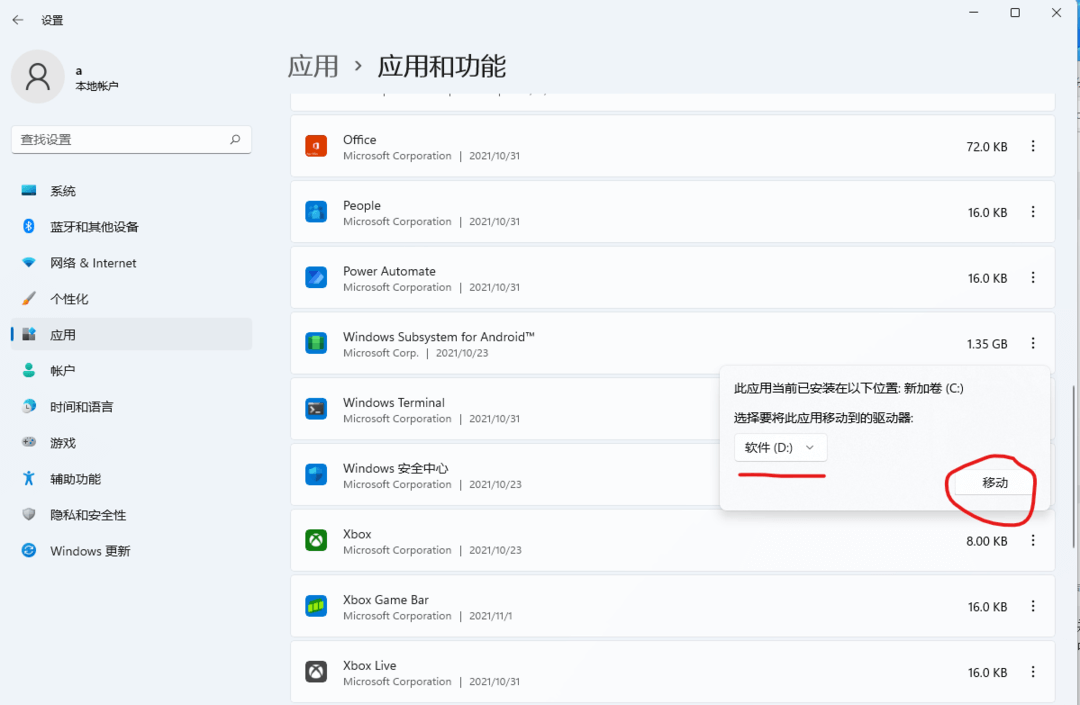Click the Xbox Live app icon
The width and height of the screenshot is (1080, 705).
[315, 671]
